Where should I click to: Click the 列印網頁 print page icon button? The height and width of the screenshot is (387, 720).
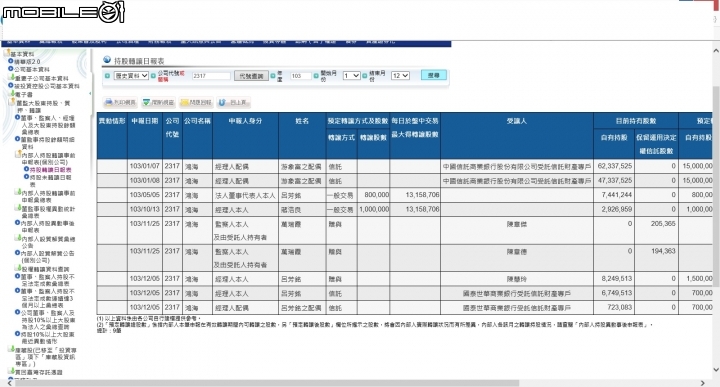120,102
